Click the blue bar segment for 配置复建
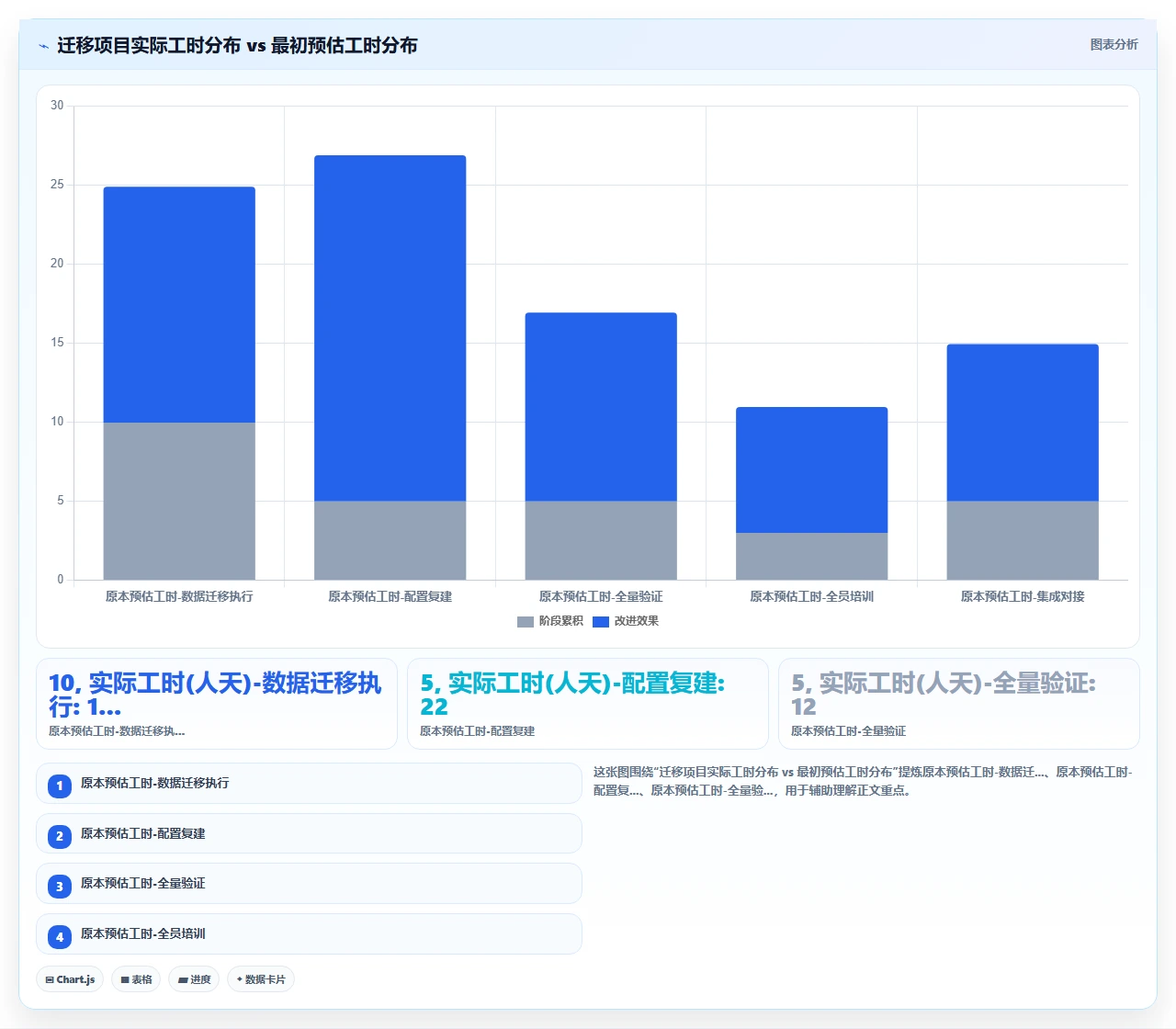The width and height of the screenshot is (1176, 1029). [390, 328]
